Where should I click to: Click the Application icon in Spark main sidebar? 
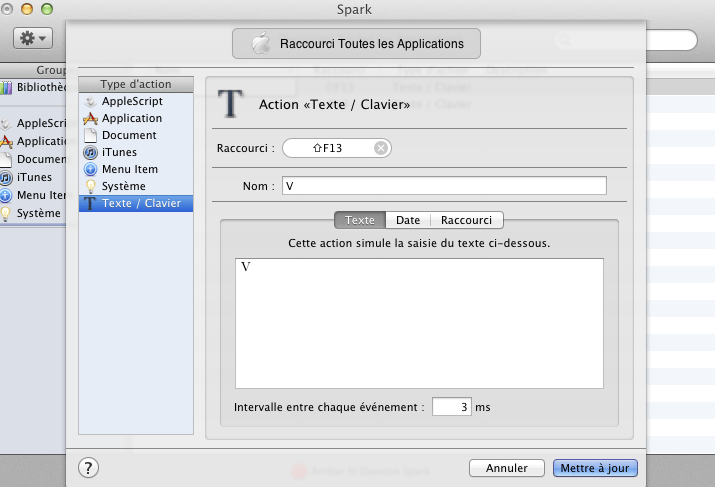6,141
